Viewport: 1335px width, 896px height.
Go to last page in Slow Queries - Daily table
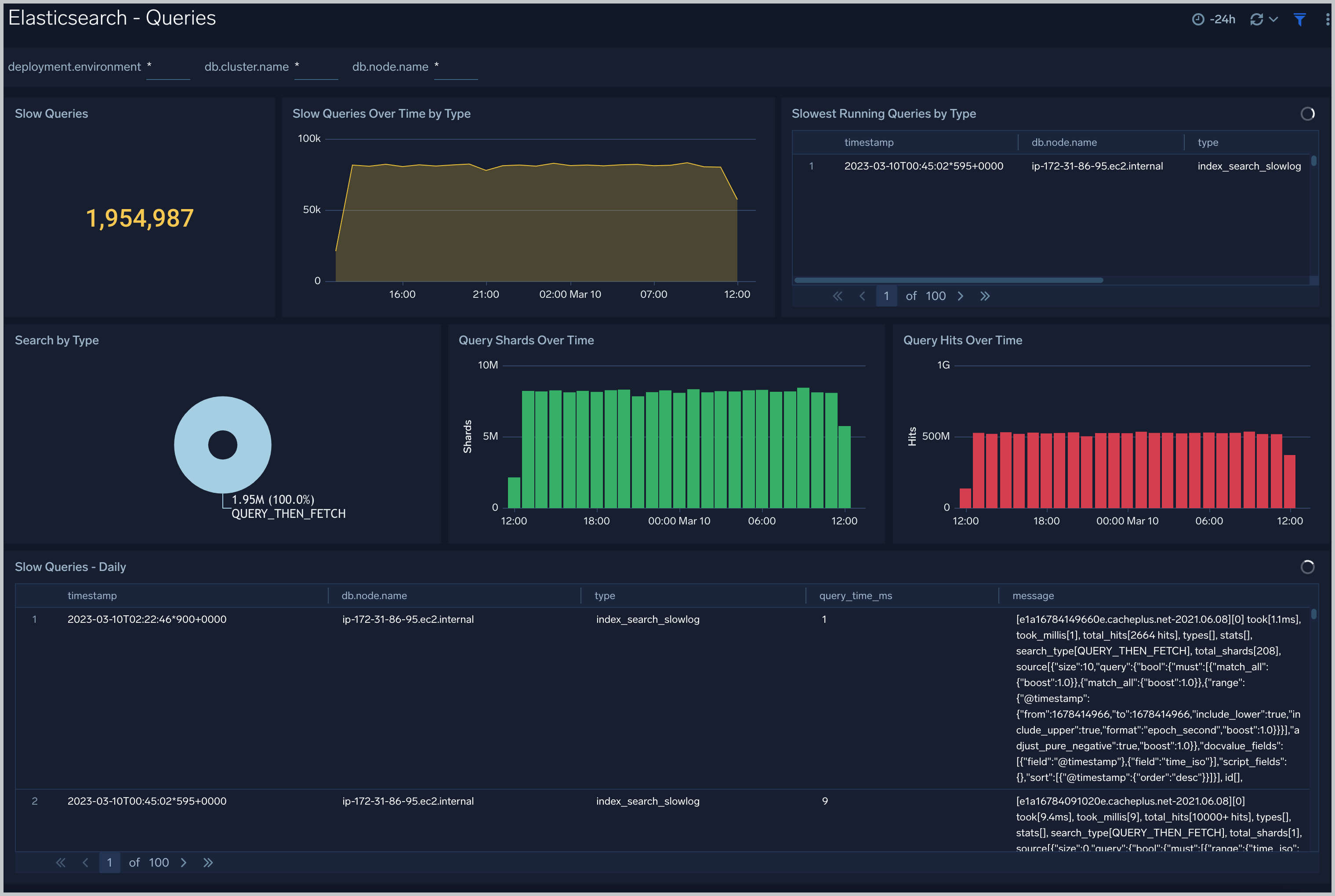point(208,863)
